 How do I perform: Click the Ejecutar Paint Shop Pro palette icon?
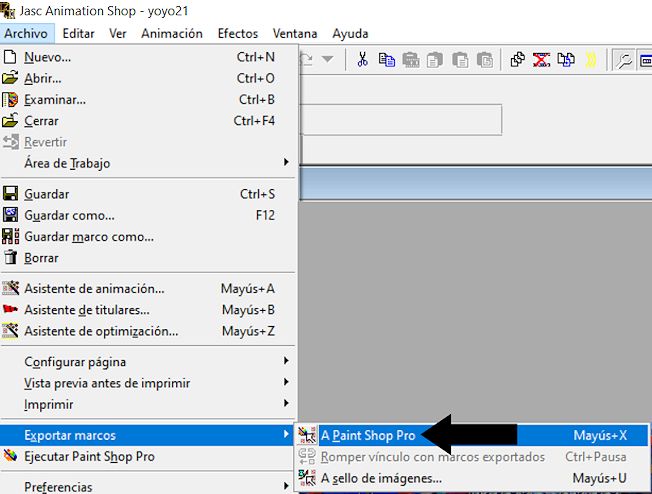coord(10,456)
